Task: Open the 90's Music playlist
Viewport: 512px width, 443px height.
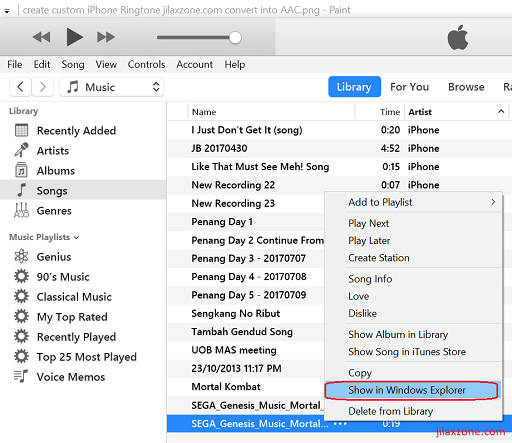Action: (x=63, y=277)
